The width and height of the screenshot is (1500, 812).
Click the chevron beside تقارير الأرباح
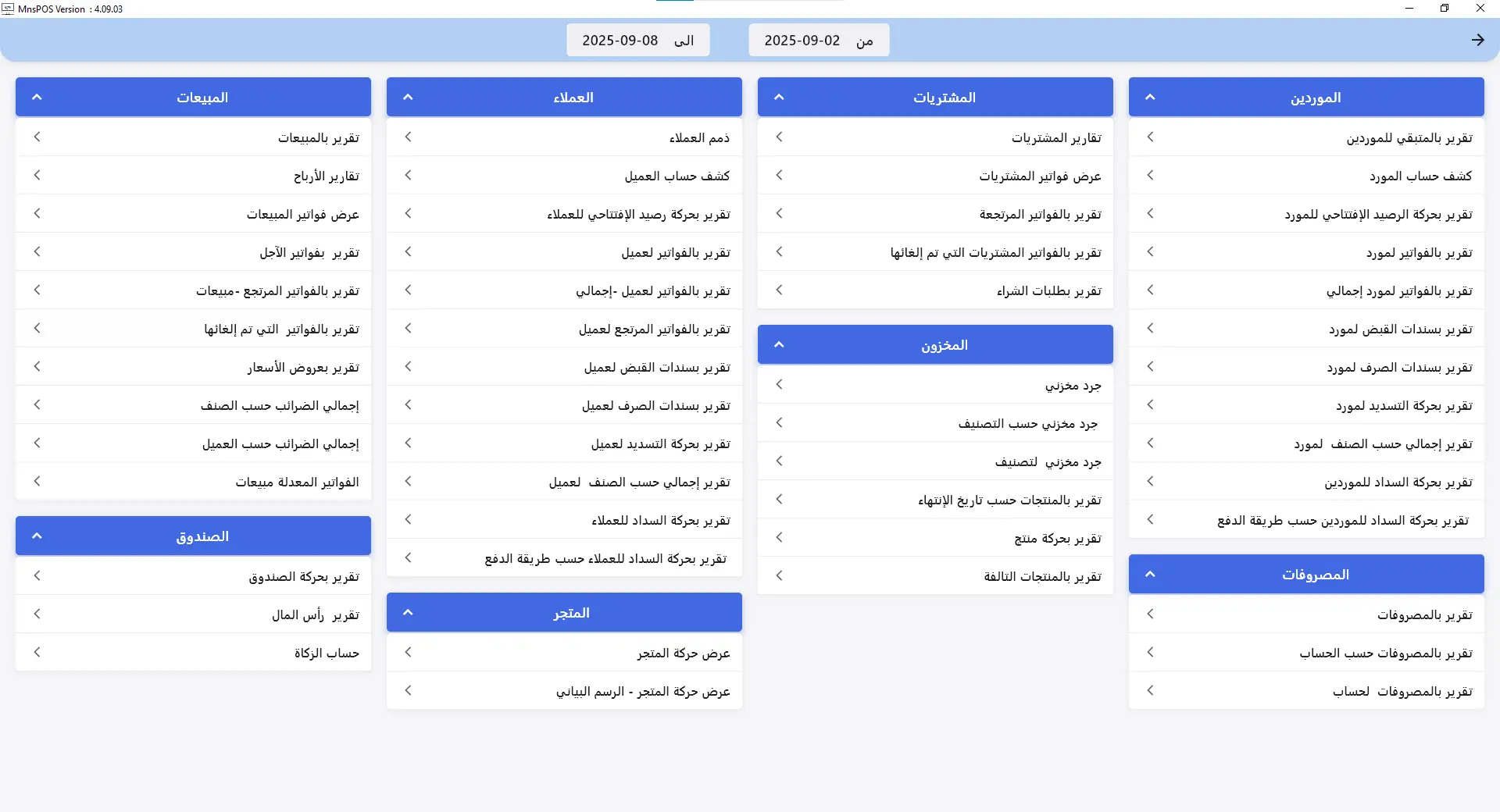coord(37,175)
